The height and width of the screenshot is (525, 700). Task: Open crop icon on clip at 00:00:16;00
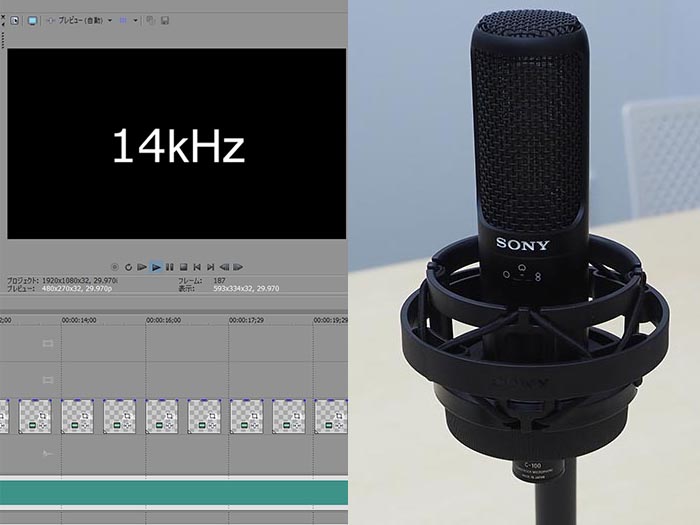tap(169, 417)
